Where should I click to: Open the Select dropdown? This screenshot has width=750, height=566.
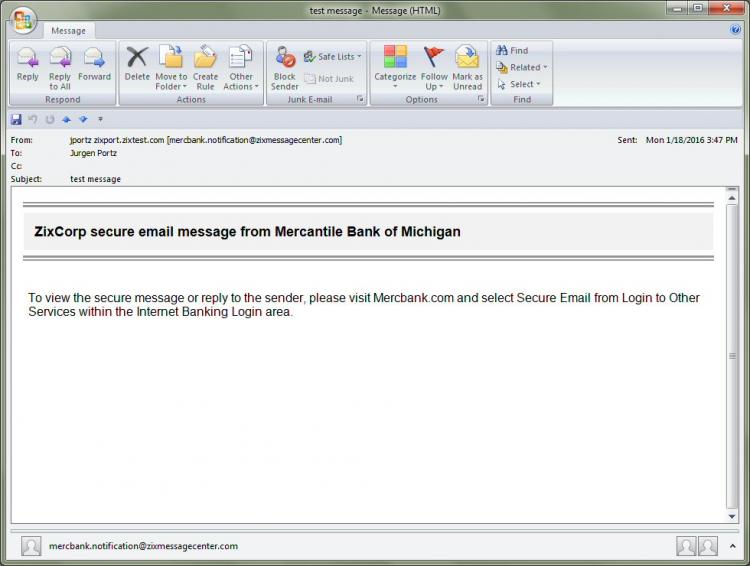point(518,84)
